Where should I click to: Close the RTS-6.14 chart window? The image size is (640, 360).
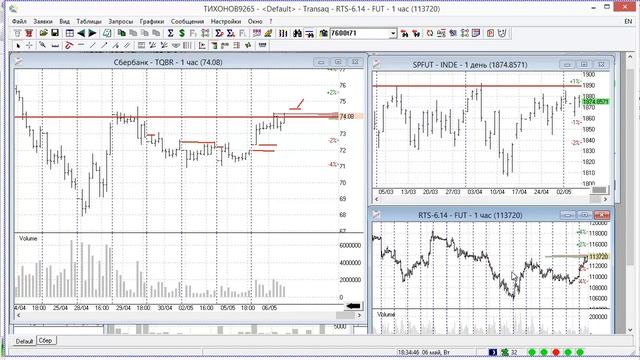coord(602,215)
